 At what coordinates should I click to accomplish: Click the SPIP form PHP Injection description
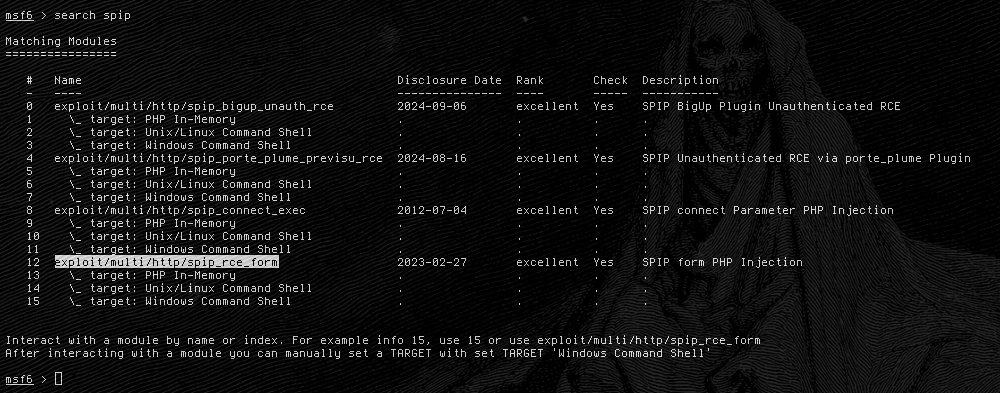[x=723, y=262]
